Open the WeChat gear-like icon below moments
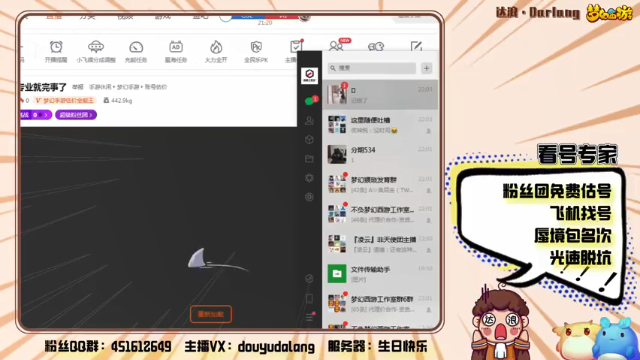 tap(309, 197)
